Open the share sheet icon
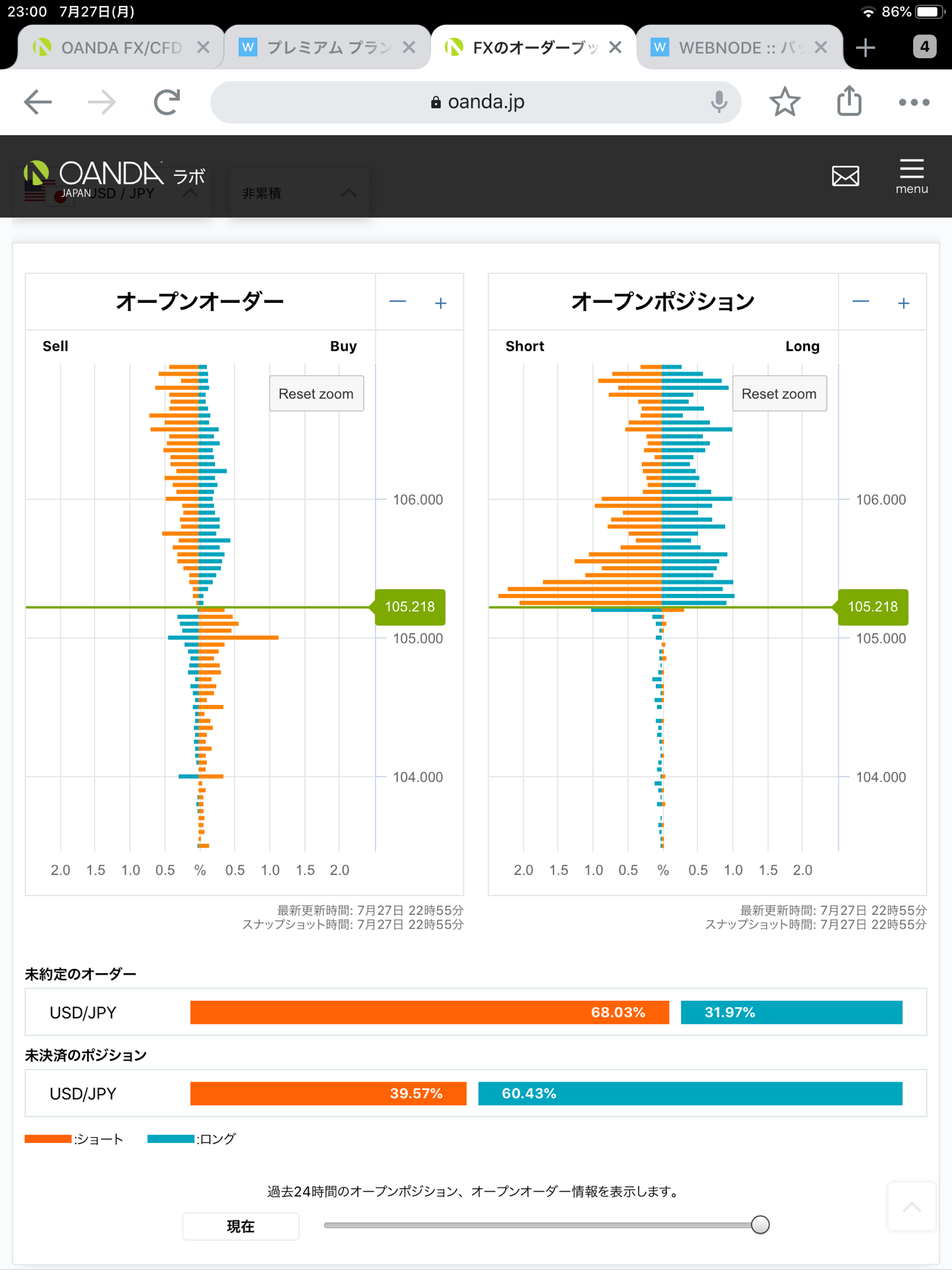 (850, 102)
